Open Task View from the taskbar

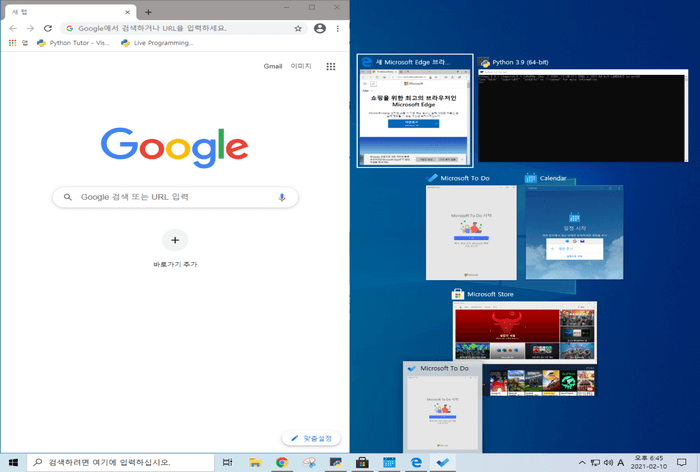click(228, 463)
